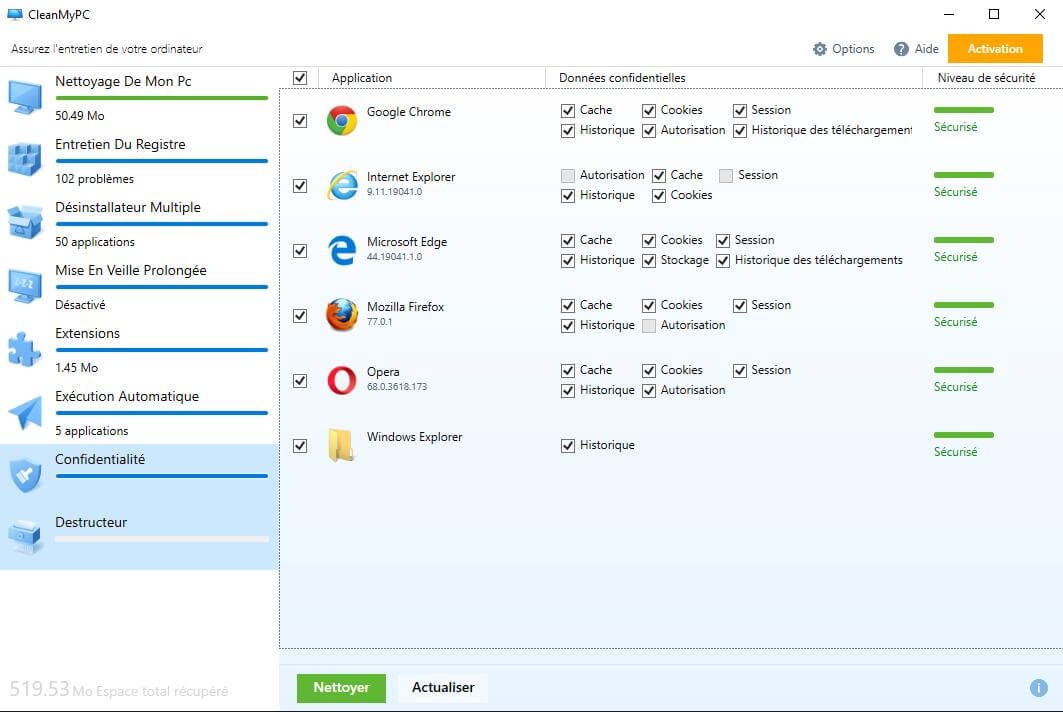Click the Actualiser button
Screen dimensions: 1063x712
[x=443, y=688]
